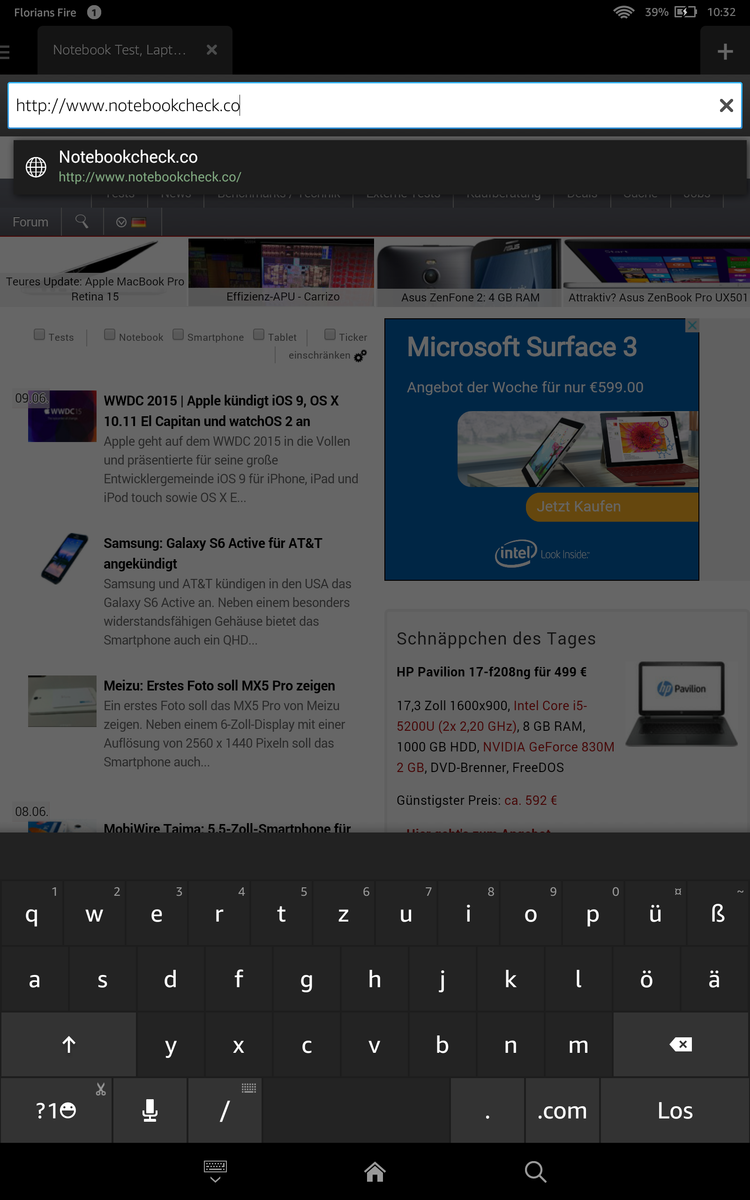Expand the 'einschränken' filter options
750x1200 pixels.
(x=327, y=355)
